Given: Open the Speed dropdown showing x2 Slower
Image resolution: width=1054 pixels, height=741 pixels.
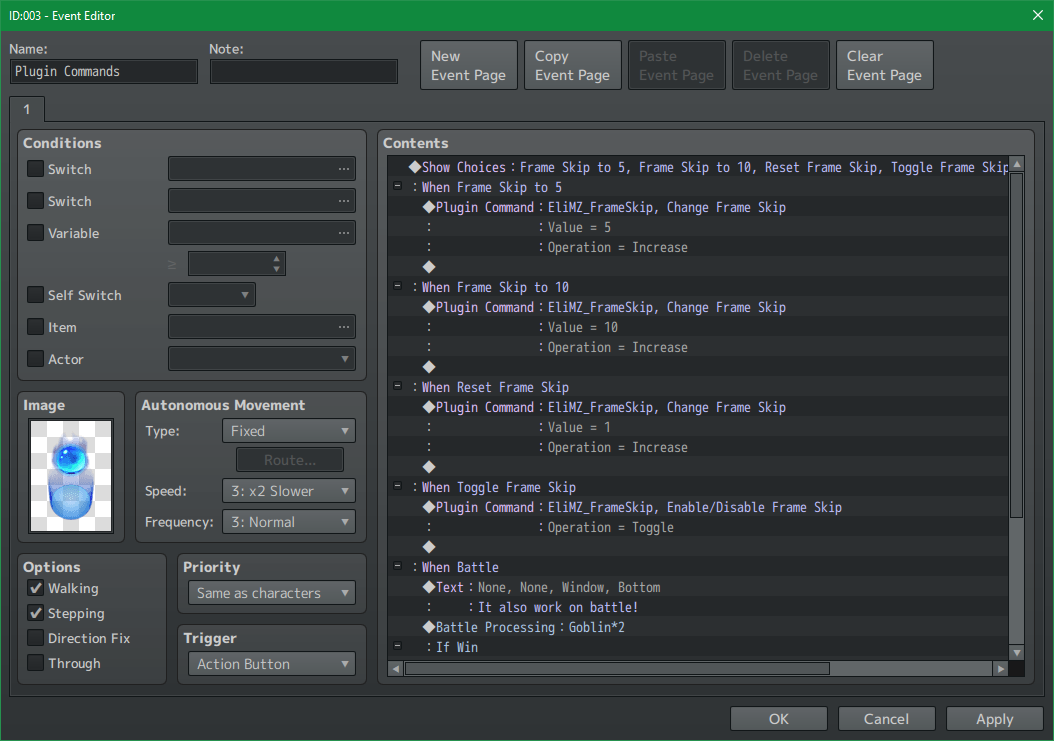Looking at the screenshot, I should point(288,491).
